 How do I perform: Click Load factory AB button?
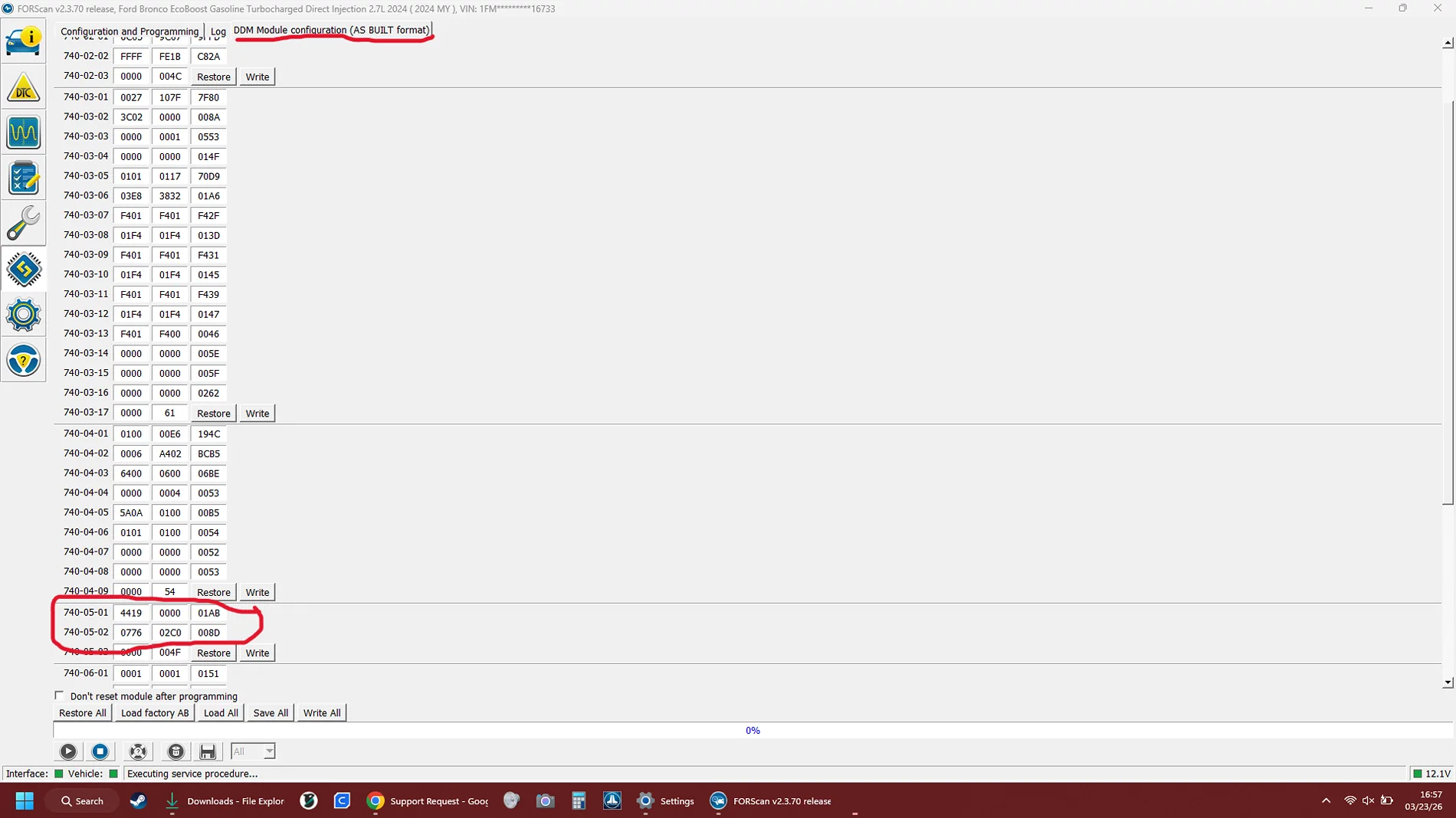(x=155, y=713)
